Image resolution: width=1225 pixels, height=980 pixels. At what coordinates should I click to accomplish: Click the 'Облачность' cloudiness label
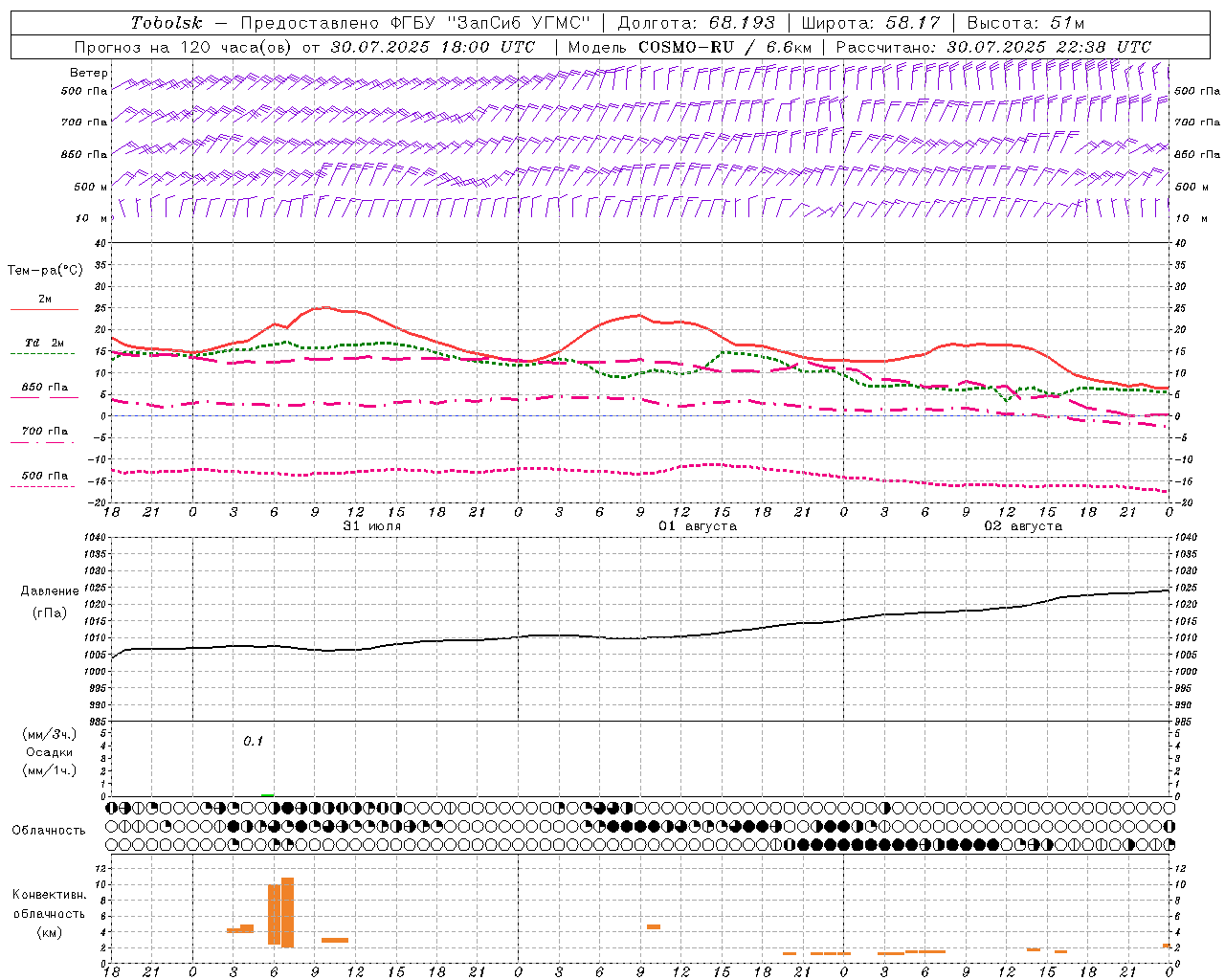(x=49, y=830)
